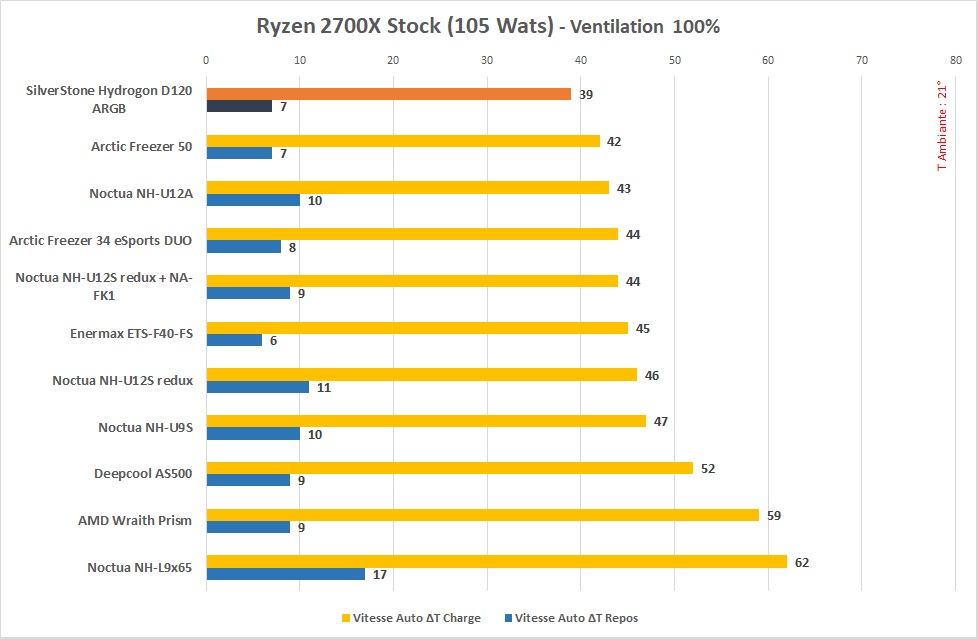The height and width of the screenshot is (639, 978).
Task: Select Noctua NH-L9x65 blue repos bar
Action: 286,574
